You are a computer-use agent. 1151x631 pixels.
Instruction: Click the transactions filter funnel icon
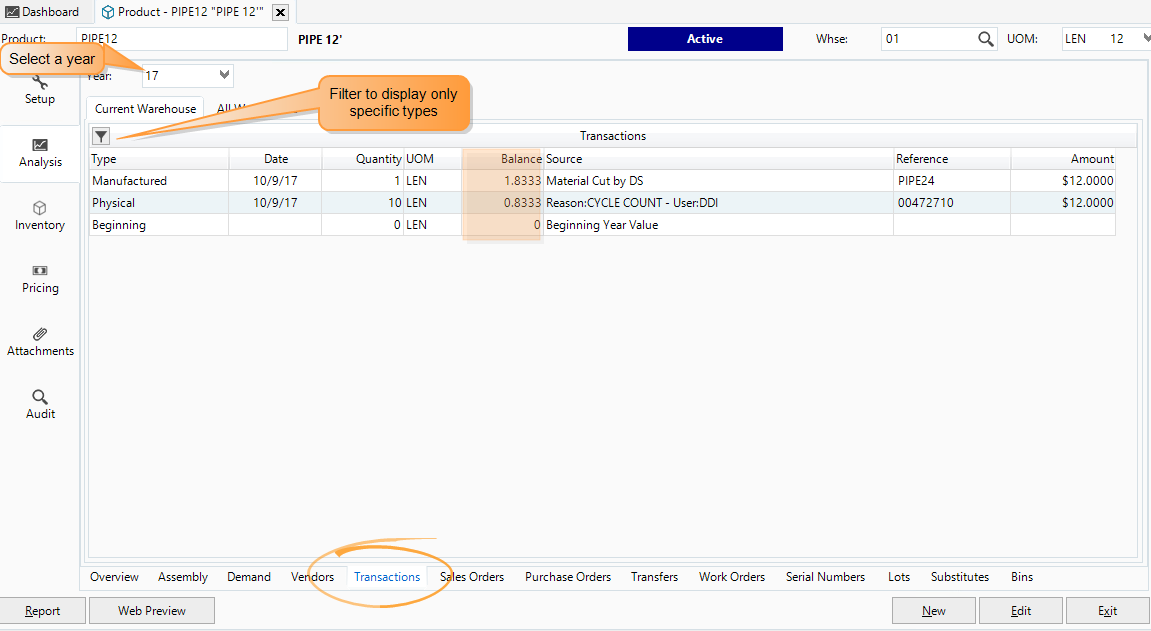100,135
